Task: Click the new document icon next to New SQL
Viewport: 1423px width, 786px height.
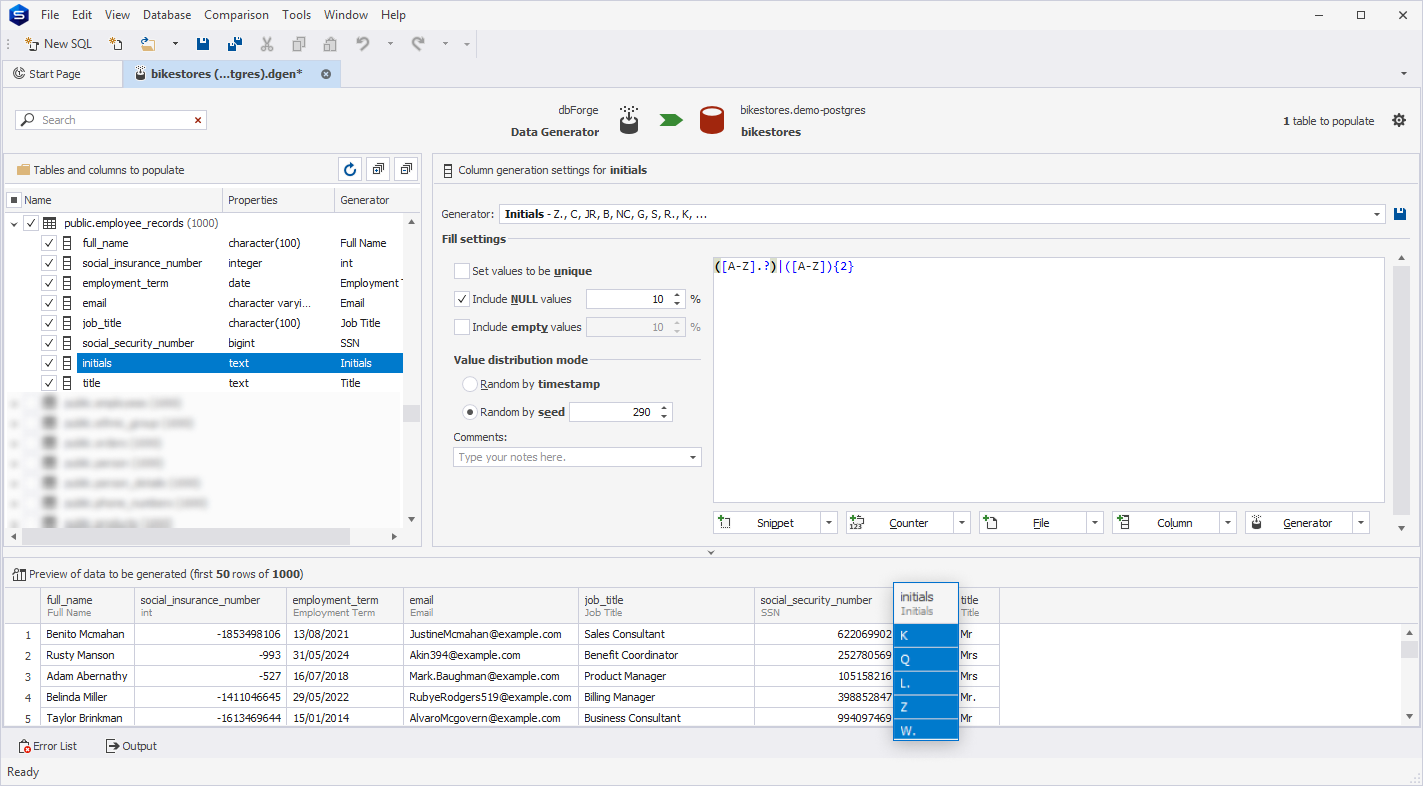Action: click(116, 44)
